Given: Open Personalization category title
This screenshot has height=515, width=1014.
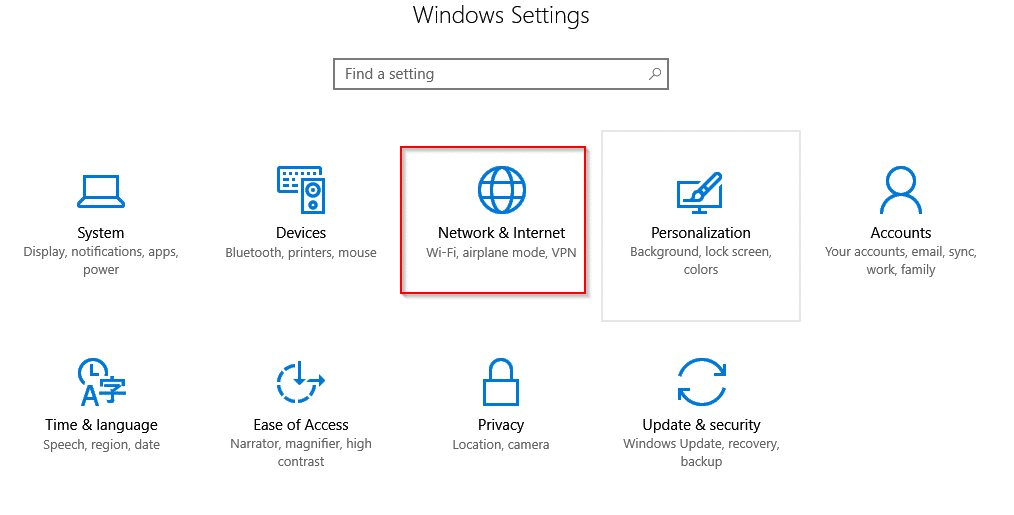Looking at the screenshot, I should coord(701,233).
